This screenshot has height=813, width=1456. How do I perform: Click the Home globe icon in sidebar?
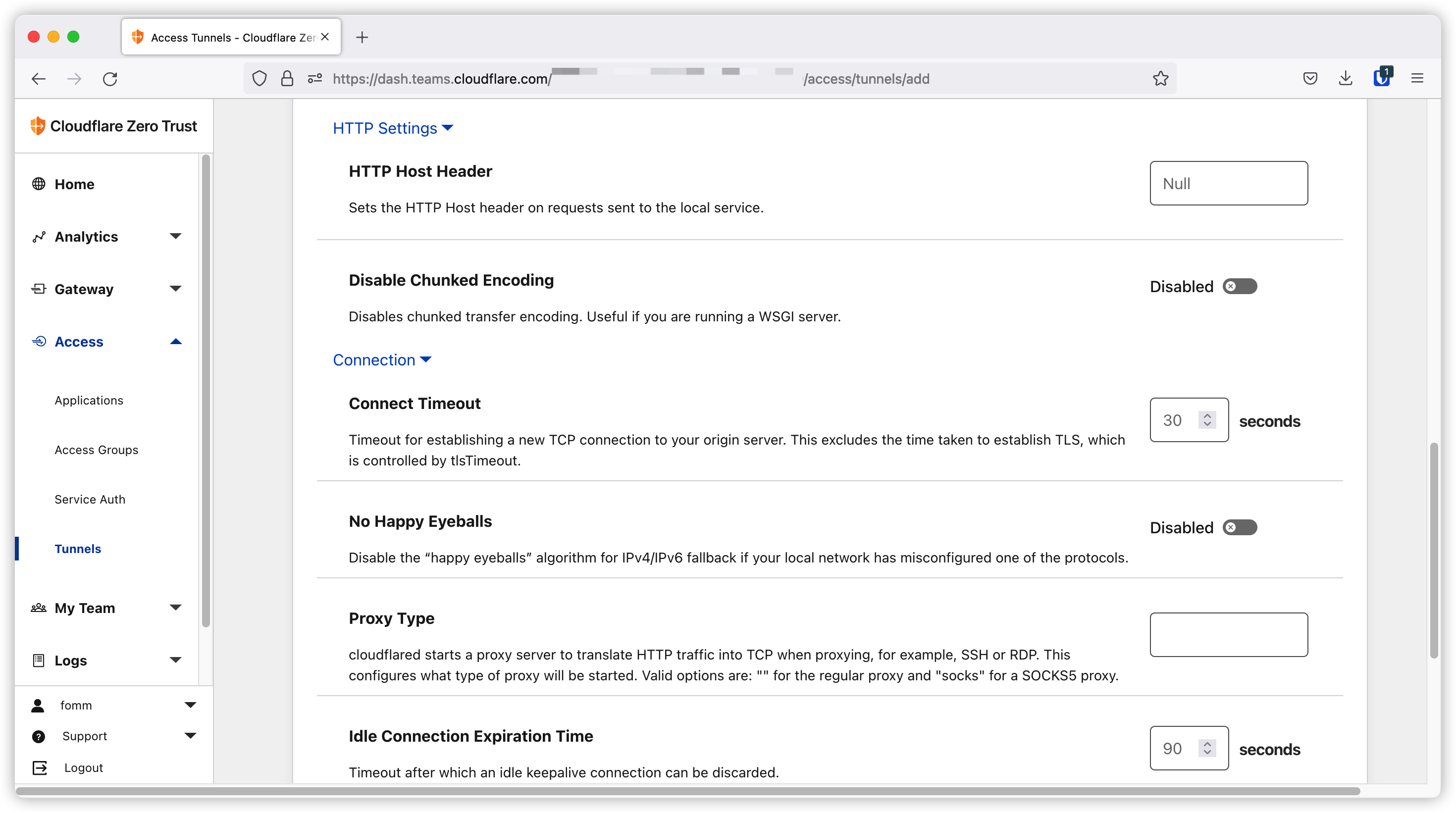(39, 184)
